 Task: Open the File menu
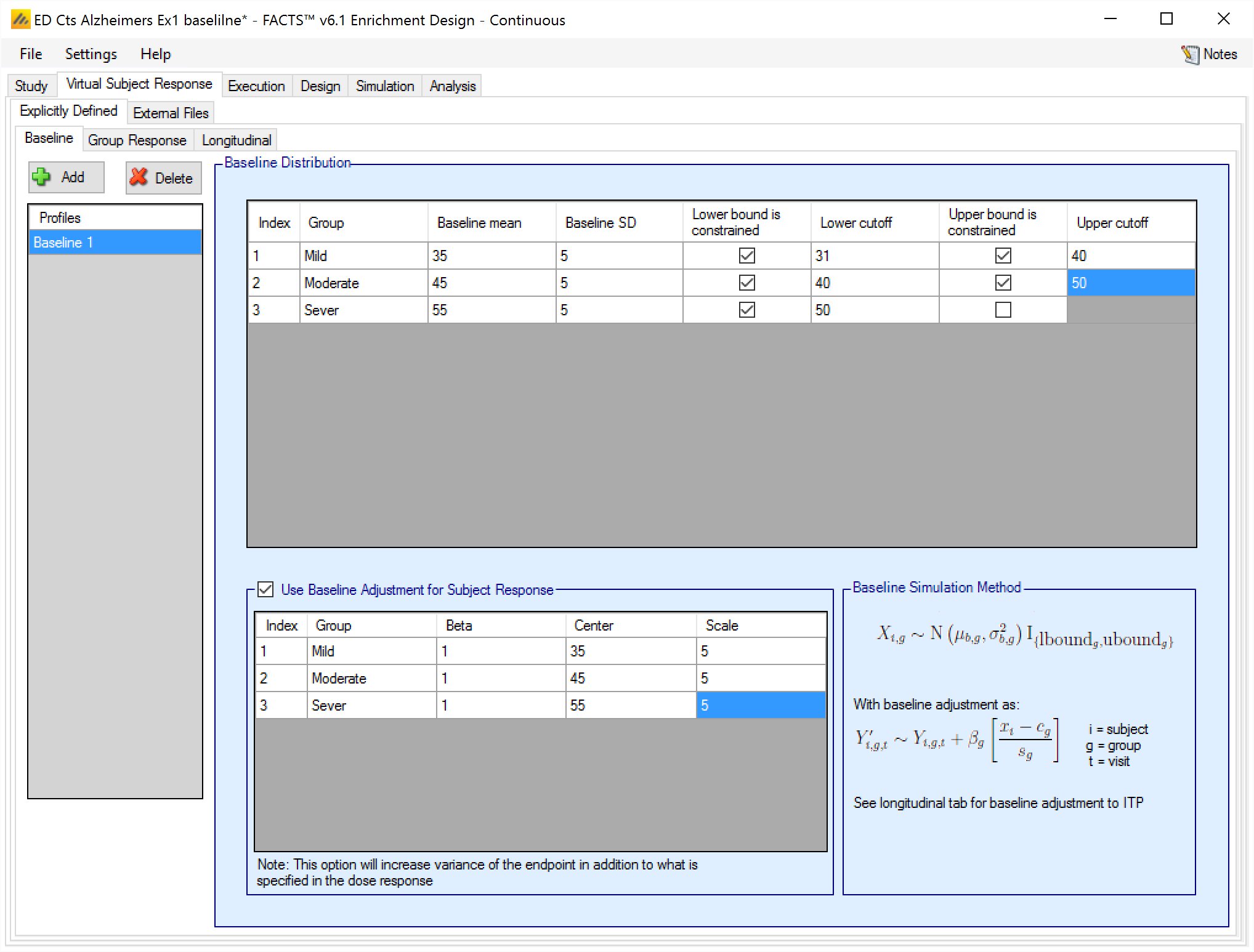click(31, 54)
